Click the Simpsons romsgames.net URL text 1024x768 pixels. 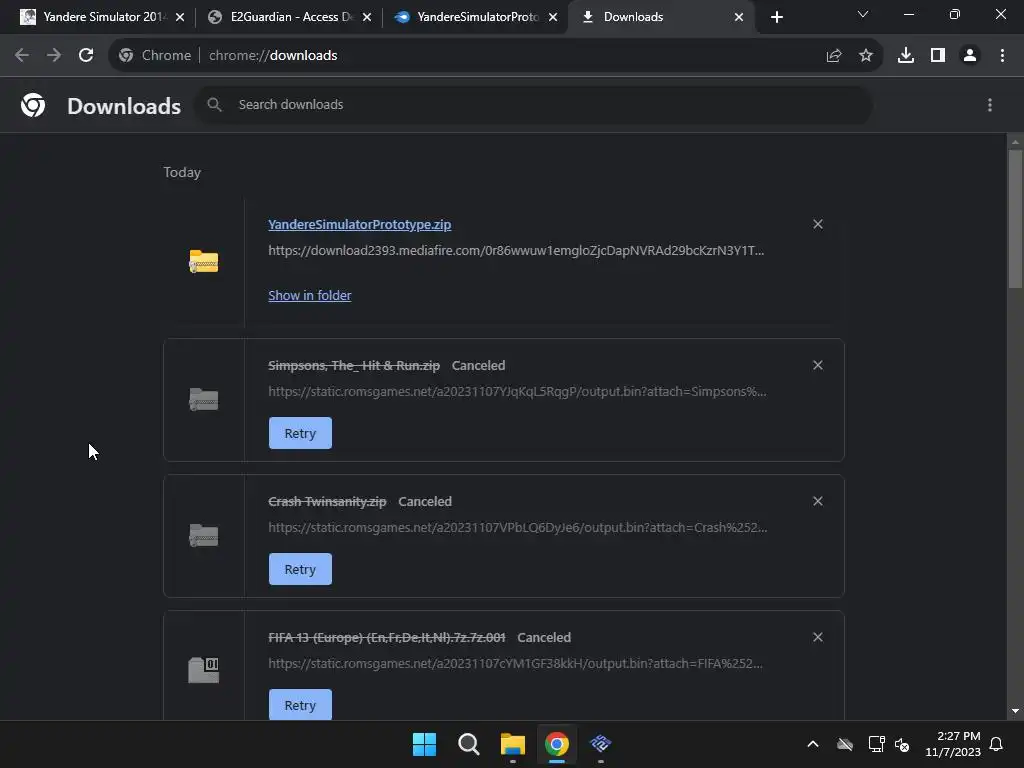point(517,391)
